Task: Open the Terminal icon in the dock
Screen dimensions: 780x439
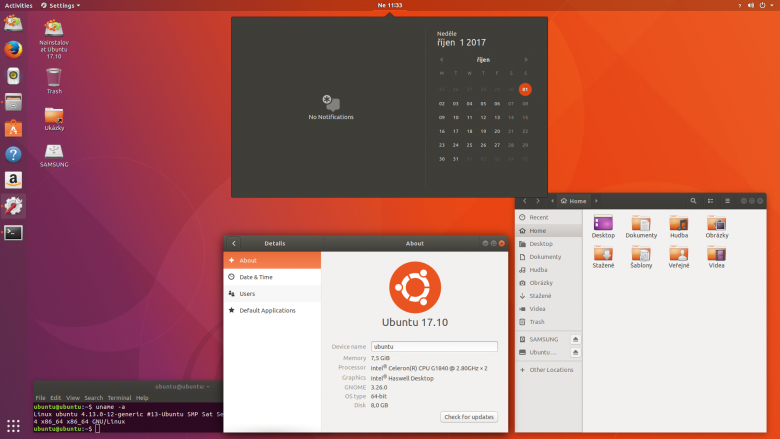Action: click(13, 233)
